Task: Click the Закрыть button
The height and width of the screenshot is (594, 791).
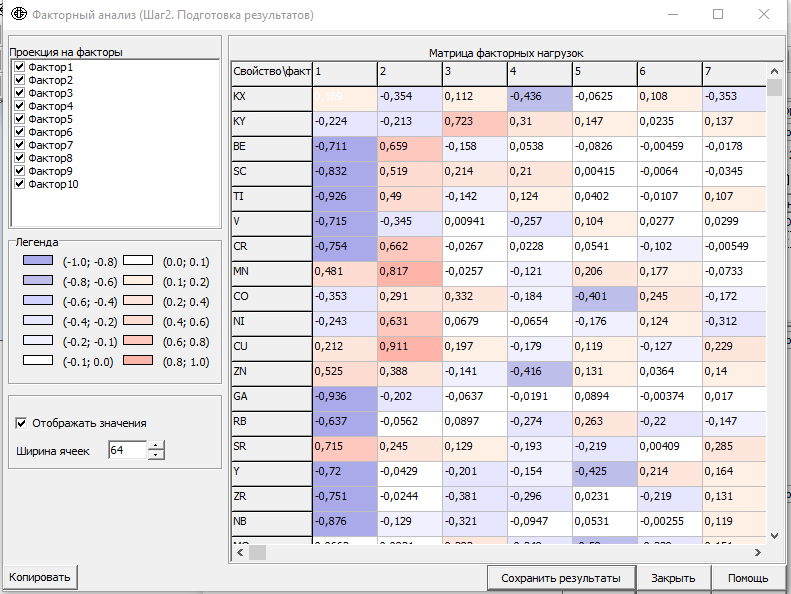Action: pos(673,578)
